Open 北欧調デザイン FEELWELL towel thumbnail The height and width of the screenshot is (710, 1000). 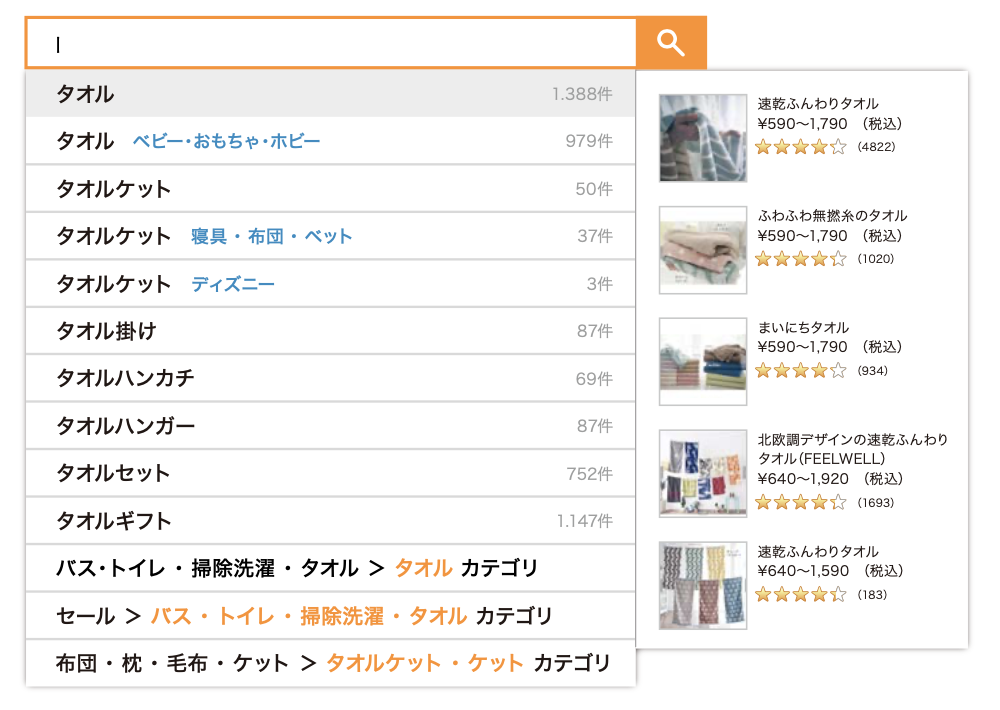703,473
